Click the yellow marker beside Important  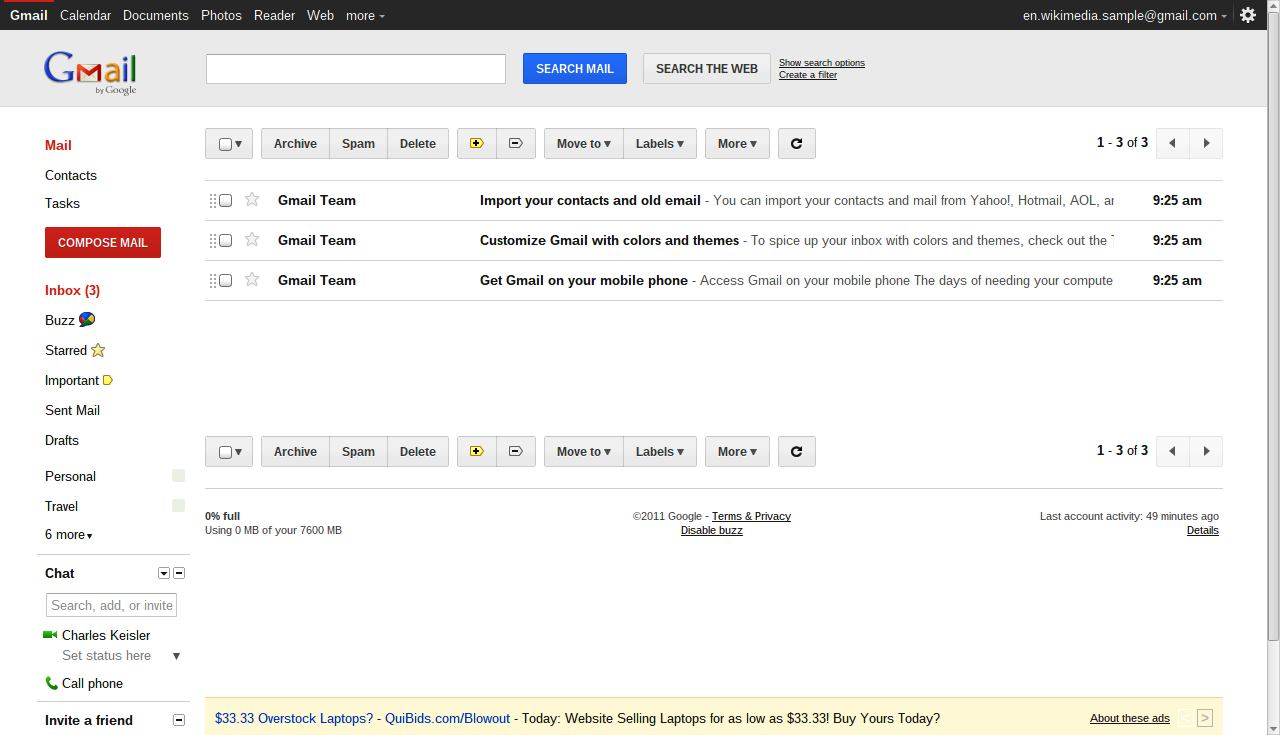coord(108,380)
